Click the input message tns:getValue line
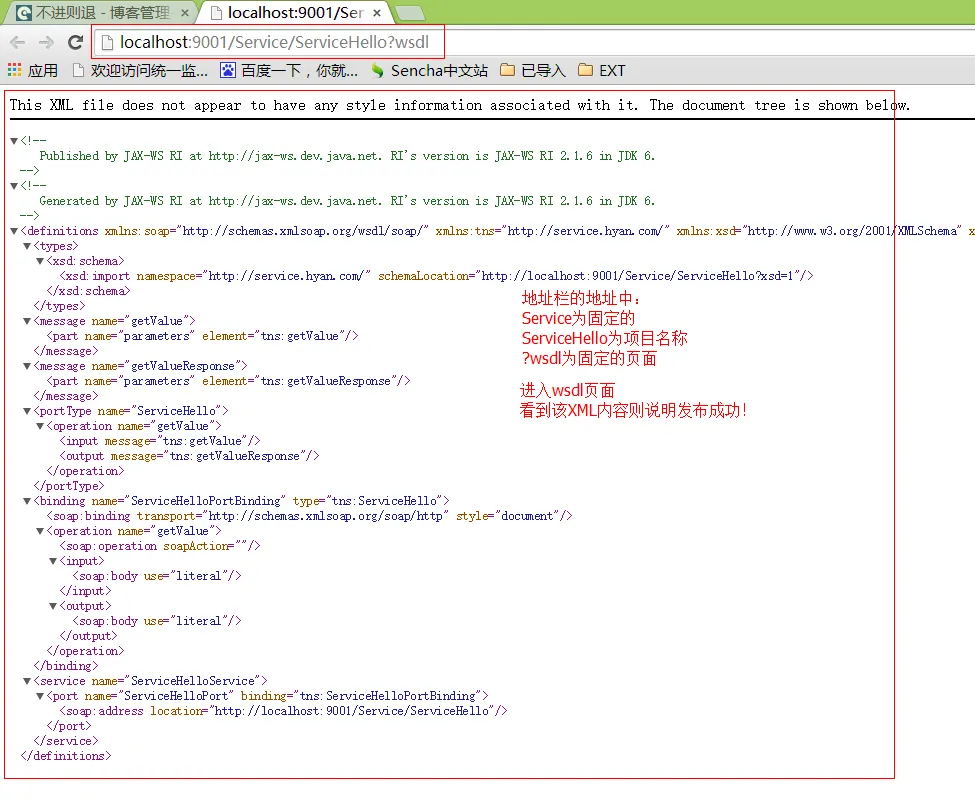This screenshot has height=799, width=975. coord(160,441)
